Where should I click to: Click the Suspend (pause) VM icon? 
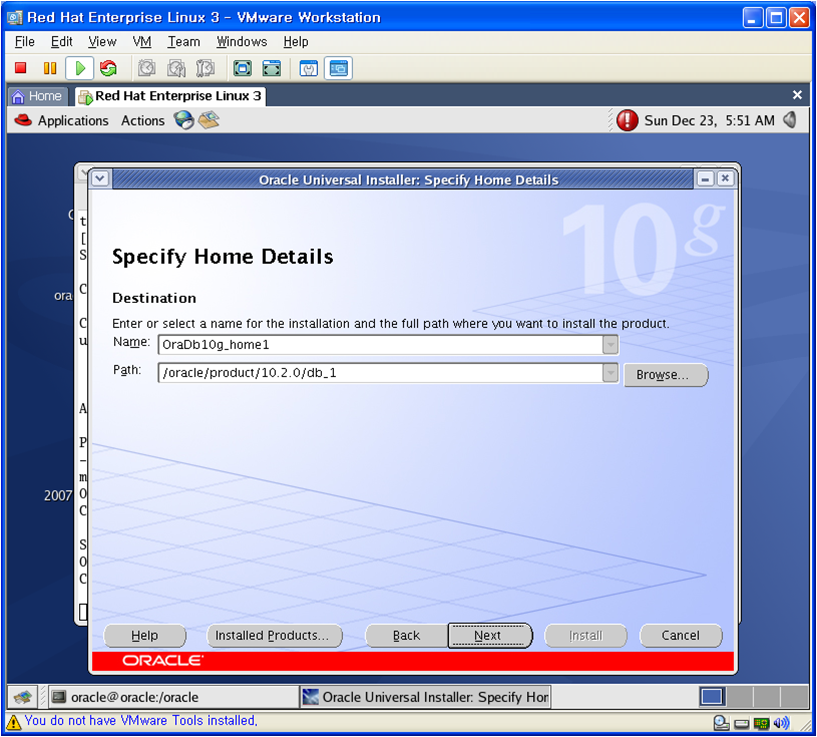pos(50,68)
